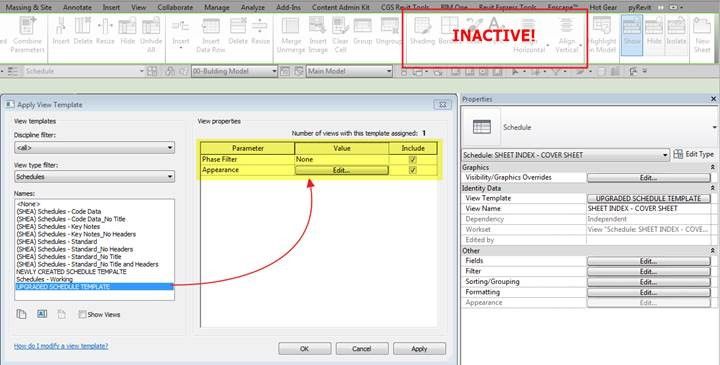Collapse the Graphics section in Properties

click(x=713, y=168)
